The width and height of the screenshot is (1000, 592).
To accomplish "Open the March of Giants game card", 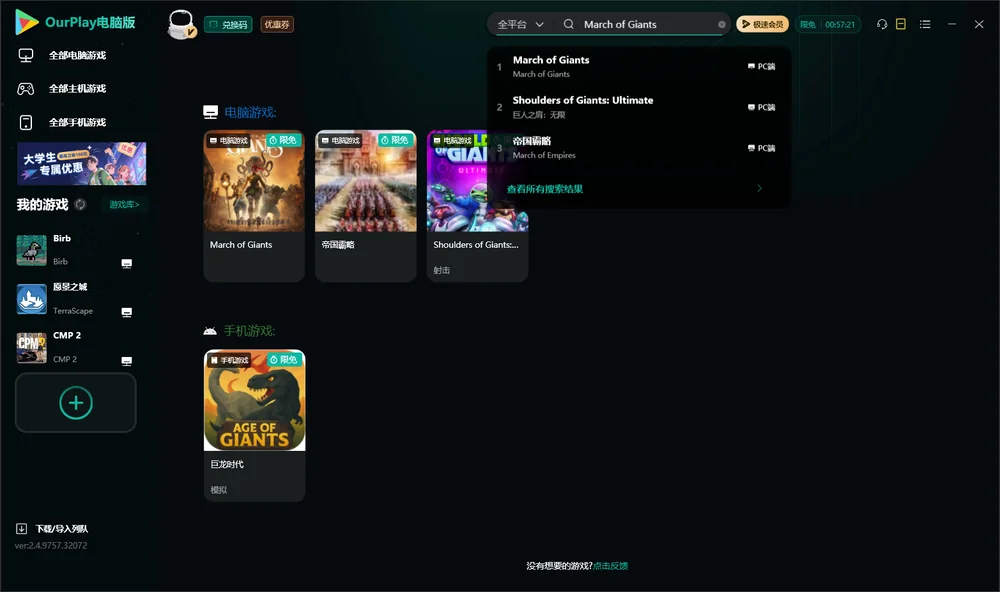I will [x=254, y=205].
